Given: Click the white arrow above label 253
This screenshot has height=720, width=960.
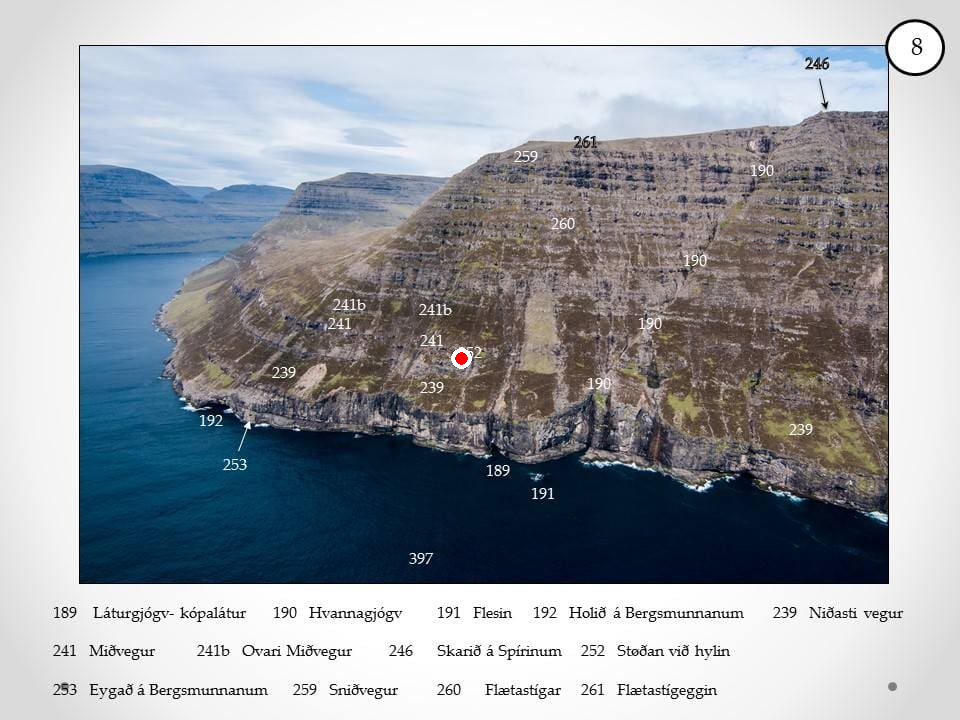Looking at the screenshot, I should click(243, 436).
